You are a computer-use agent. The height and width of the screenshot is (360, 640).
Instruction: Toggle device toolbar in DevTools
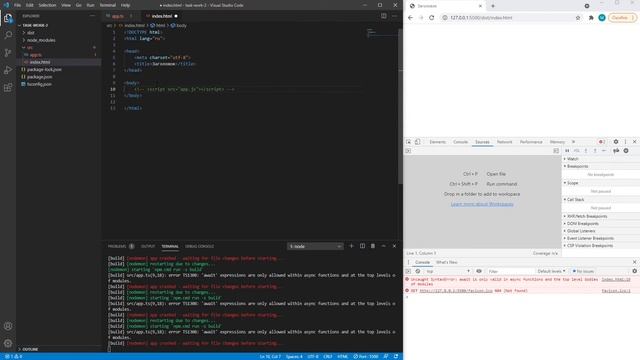click(418, 142)
